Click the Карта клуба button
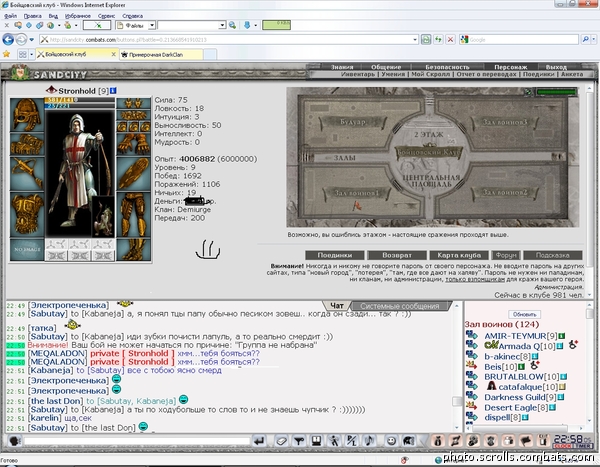The image size is (600, 467). click(x=459, y=255)
